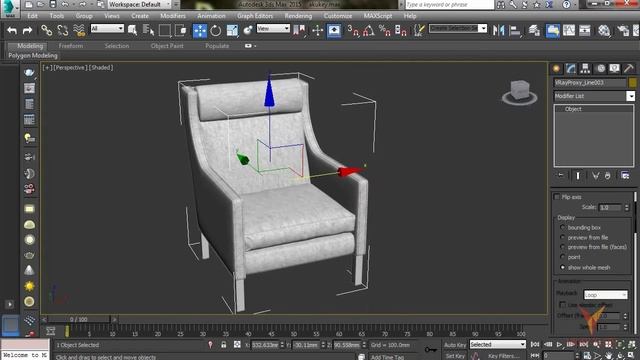Open the Modifiers menu
The width and height of the screenshot is (640, 360).
[173, 16]
